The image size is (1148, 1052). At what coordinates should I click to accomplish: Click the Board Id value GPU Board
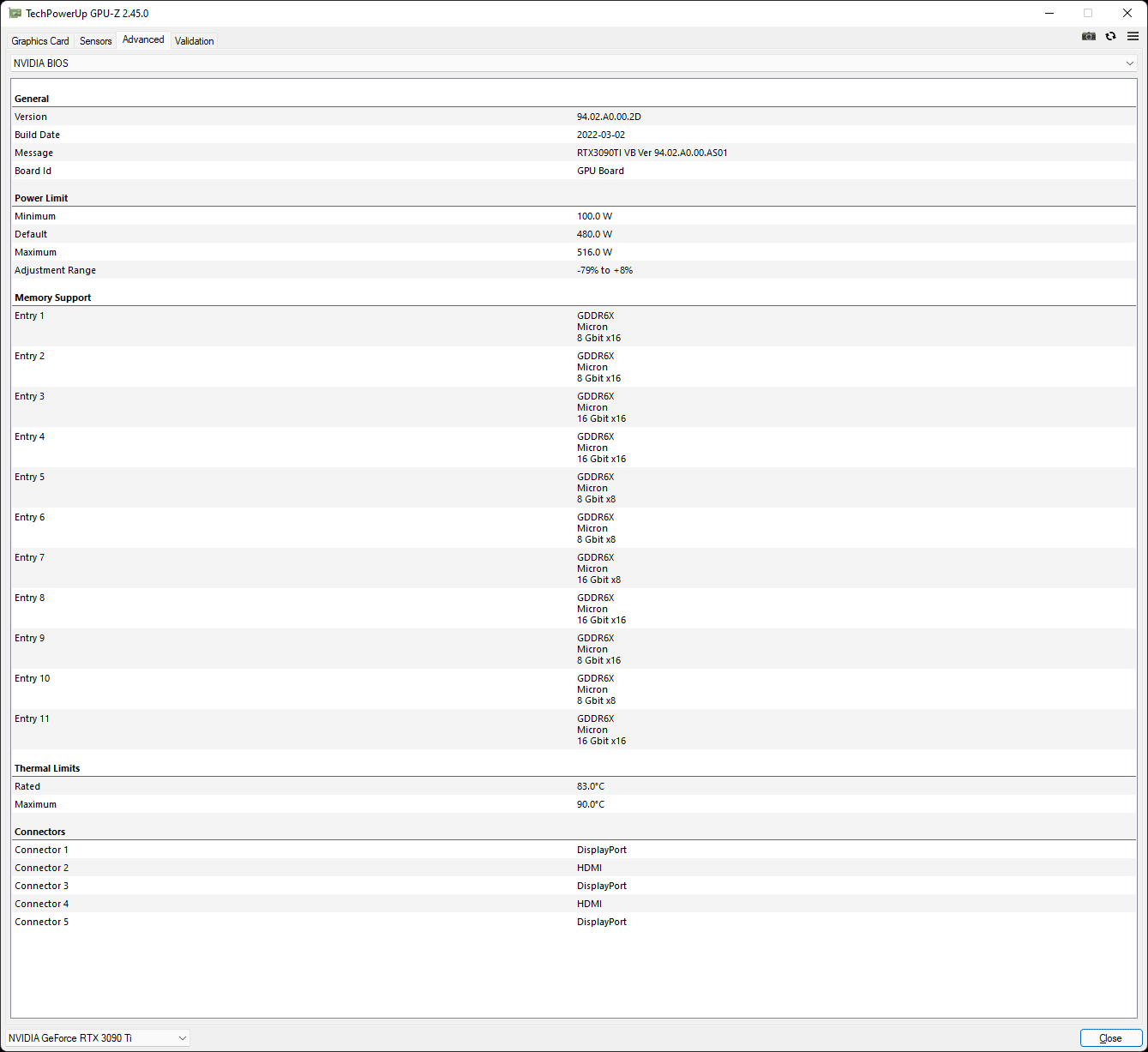click(600, 171)
